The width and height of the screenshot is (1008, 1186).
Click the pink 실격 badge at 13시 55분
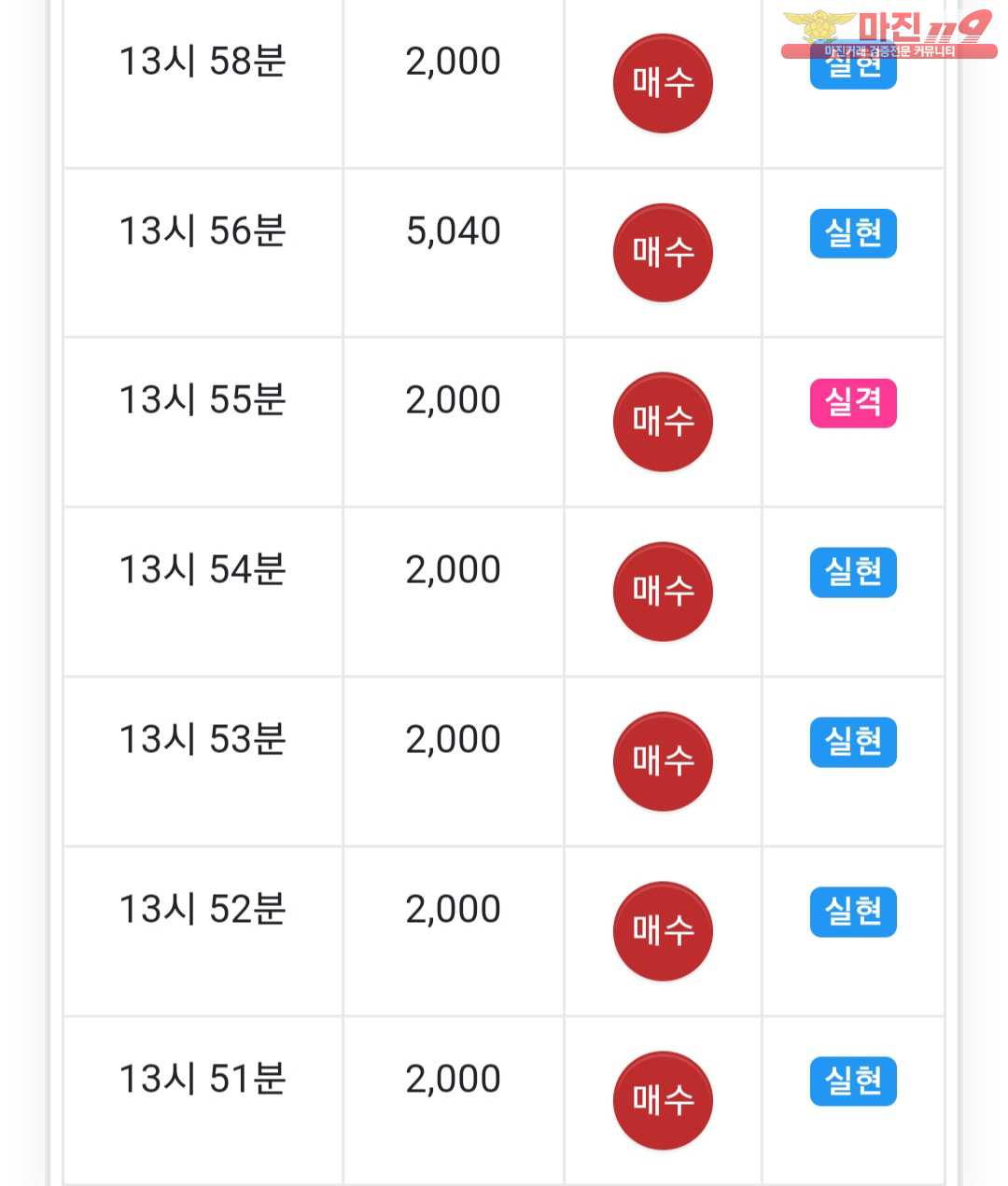tap(853, 403)
